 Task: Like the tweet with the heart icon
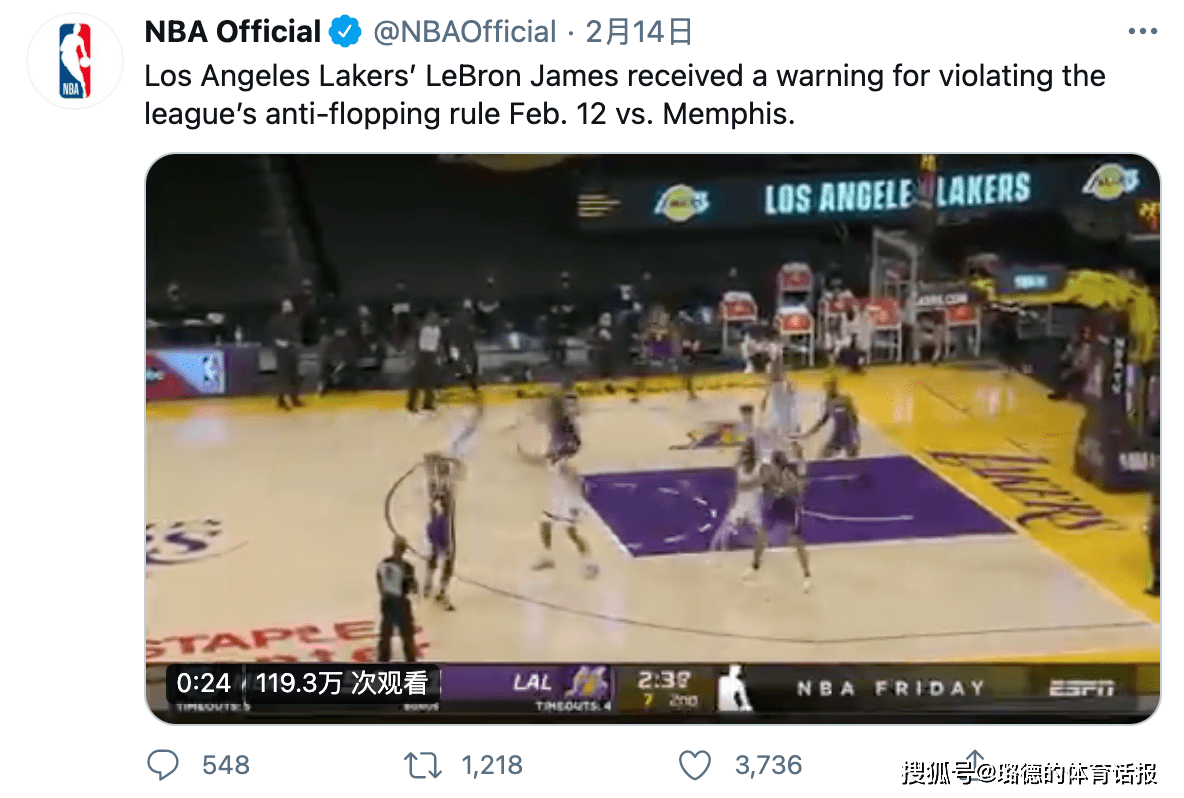coord(694,766)
